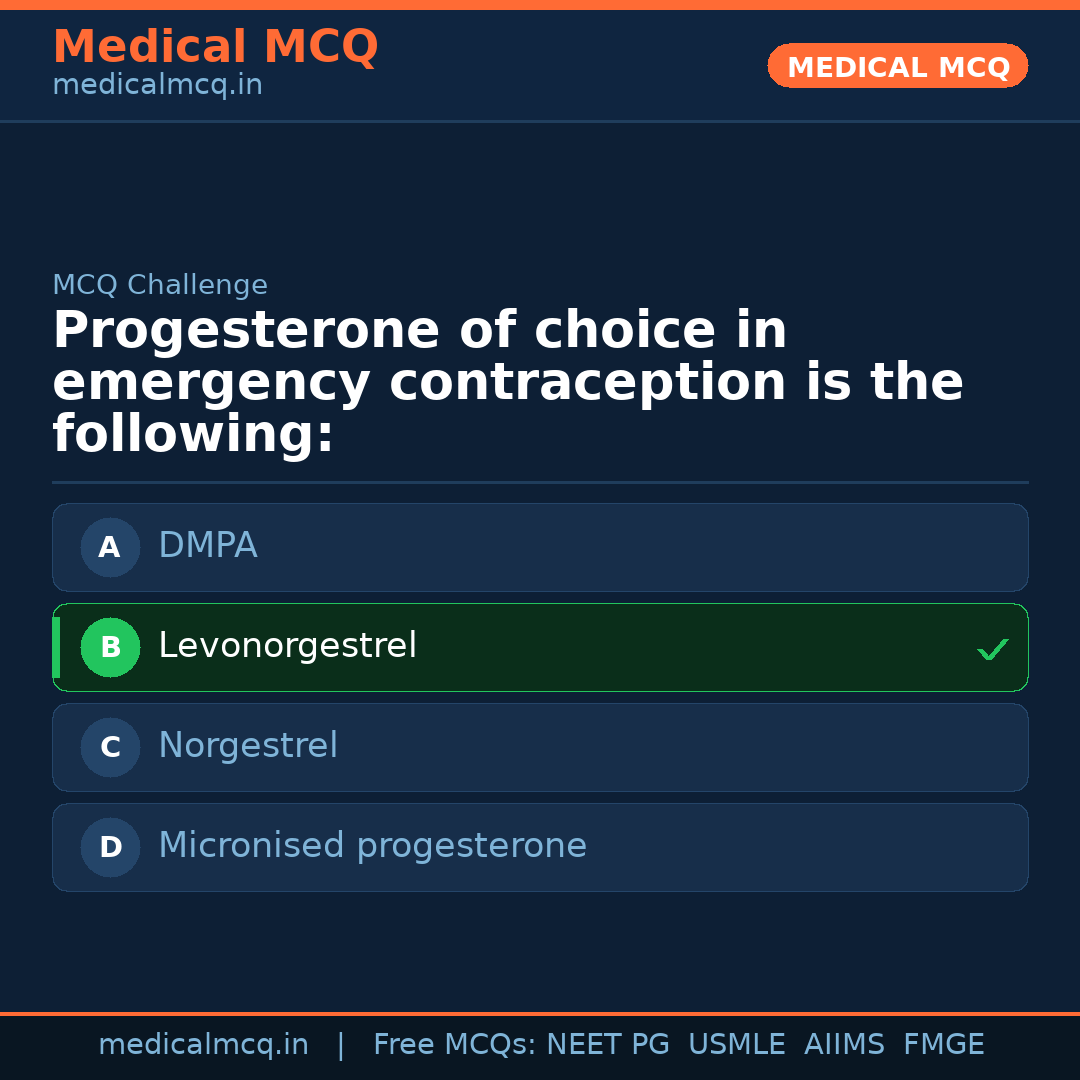
Task: Open medicalmcq.in link in the header
Action: click(x=157, y=86)
